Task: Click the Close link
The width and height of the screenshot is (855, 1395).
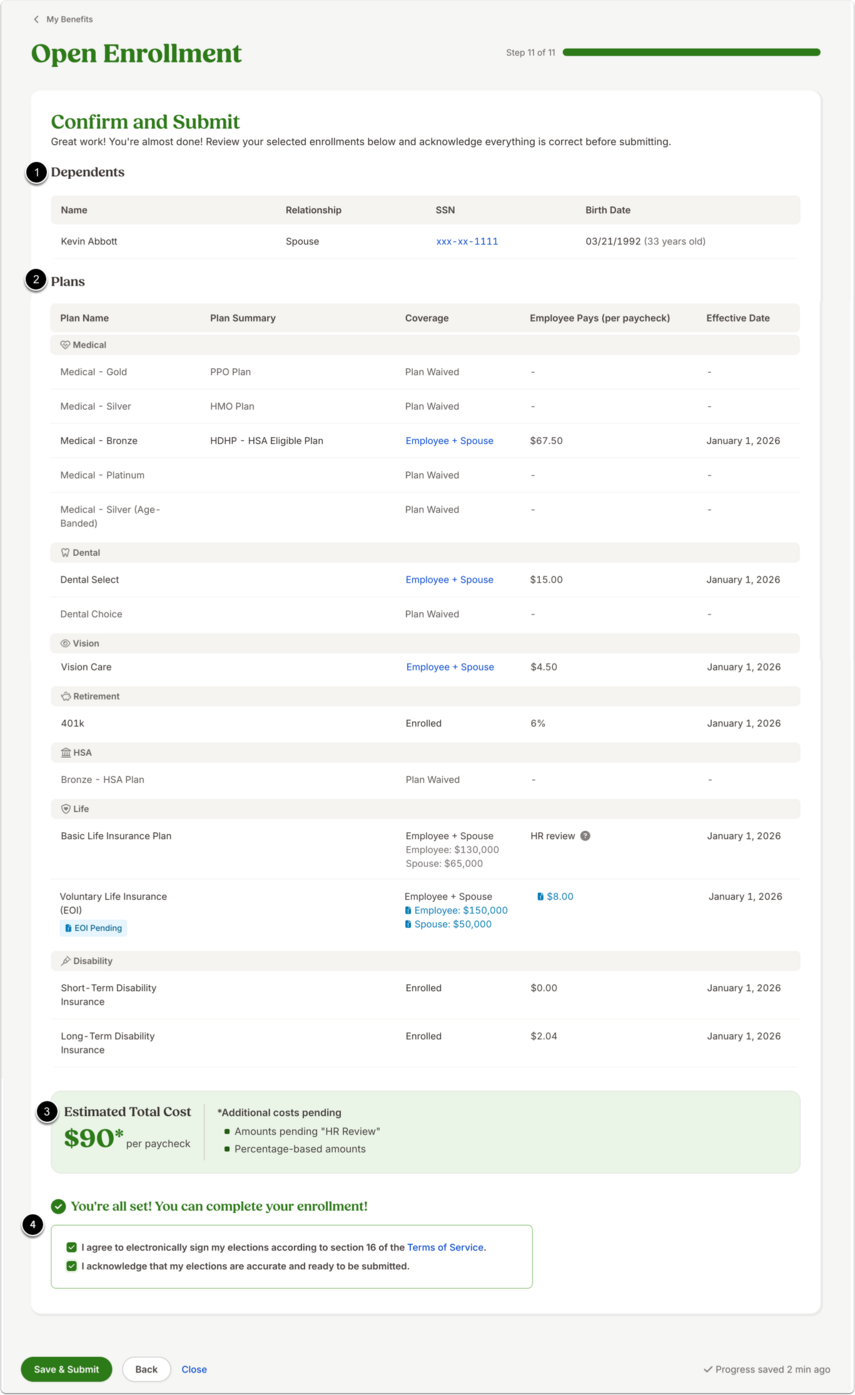Action: [194, 1369]
